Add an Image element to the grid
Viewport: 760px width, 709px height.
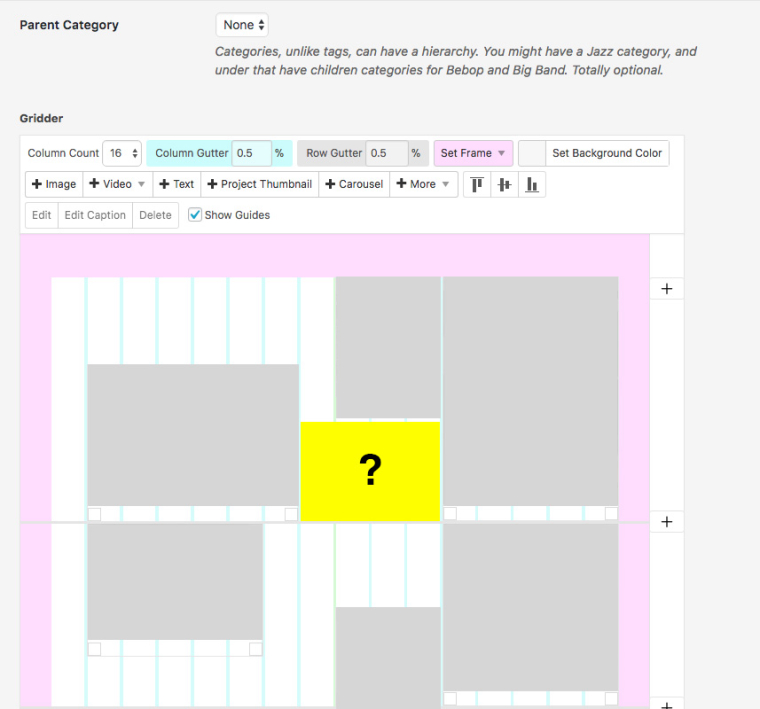pos(54,184)
